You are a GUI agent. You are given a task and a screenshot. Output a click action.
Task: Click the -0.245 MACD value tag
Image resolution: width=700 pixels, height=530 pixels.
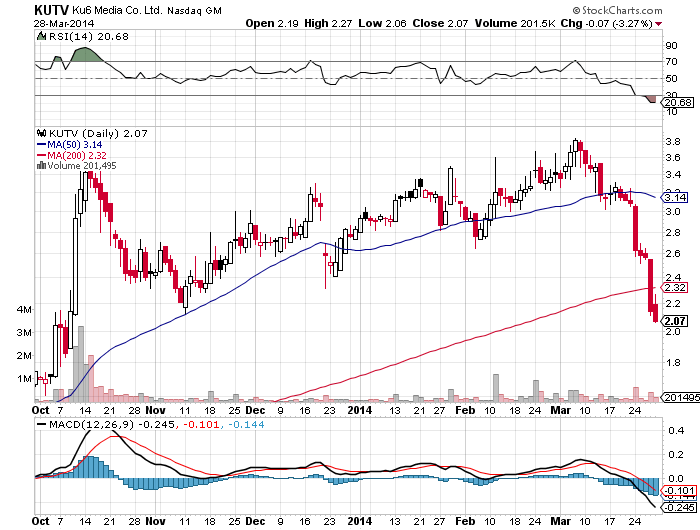pos(679,508)
